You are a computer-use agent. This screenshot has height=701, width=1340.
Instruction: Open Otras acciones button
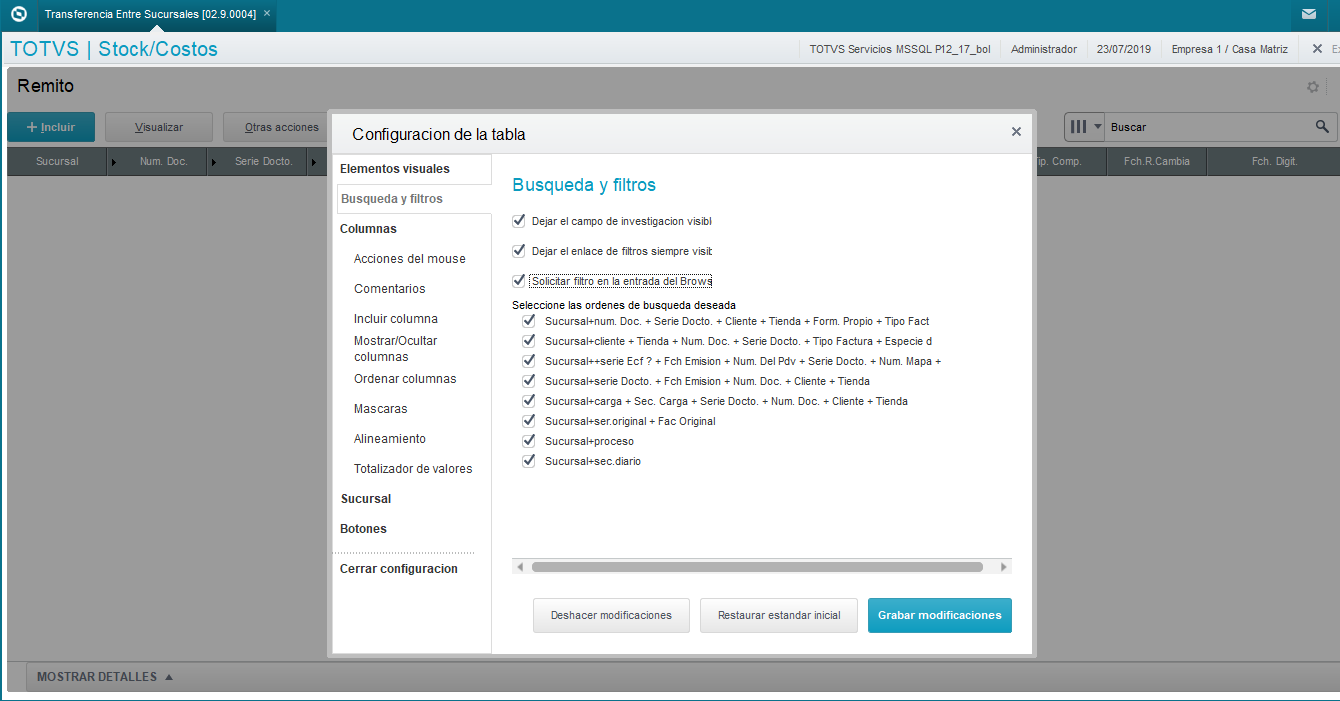277,127
